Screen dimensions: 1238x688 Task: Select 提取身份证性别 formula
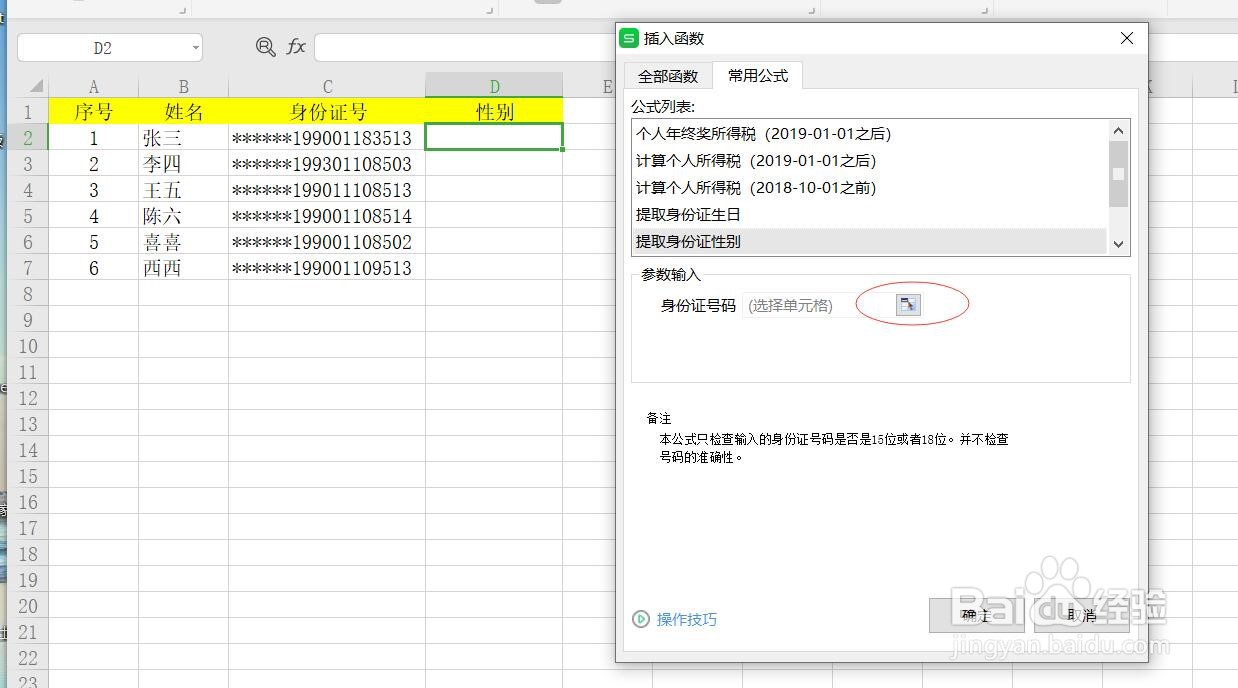(870, 241)
